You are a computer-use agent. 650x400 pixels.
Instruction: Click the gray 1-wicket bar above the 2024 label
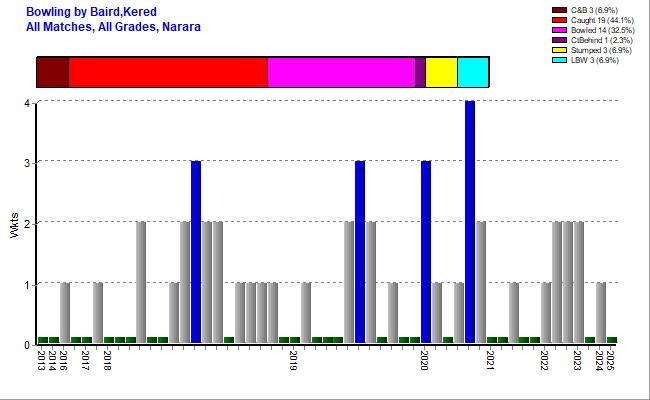601,313
